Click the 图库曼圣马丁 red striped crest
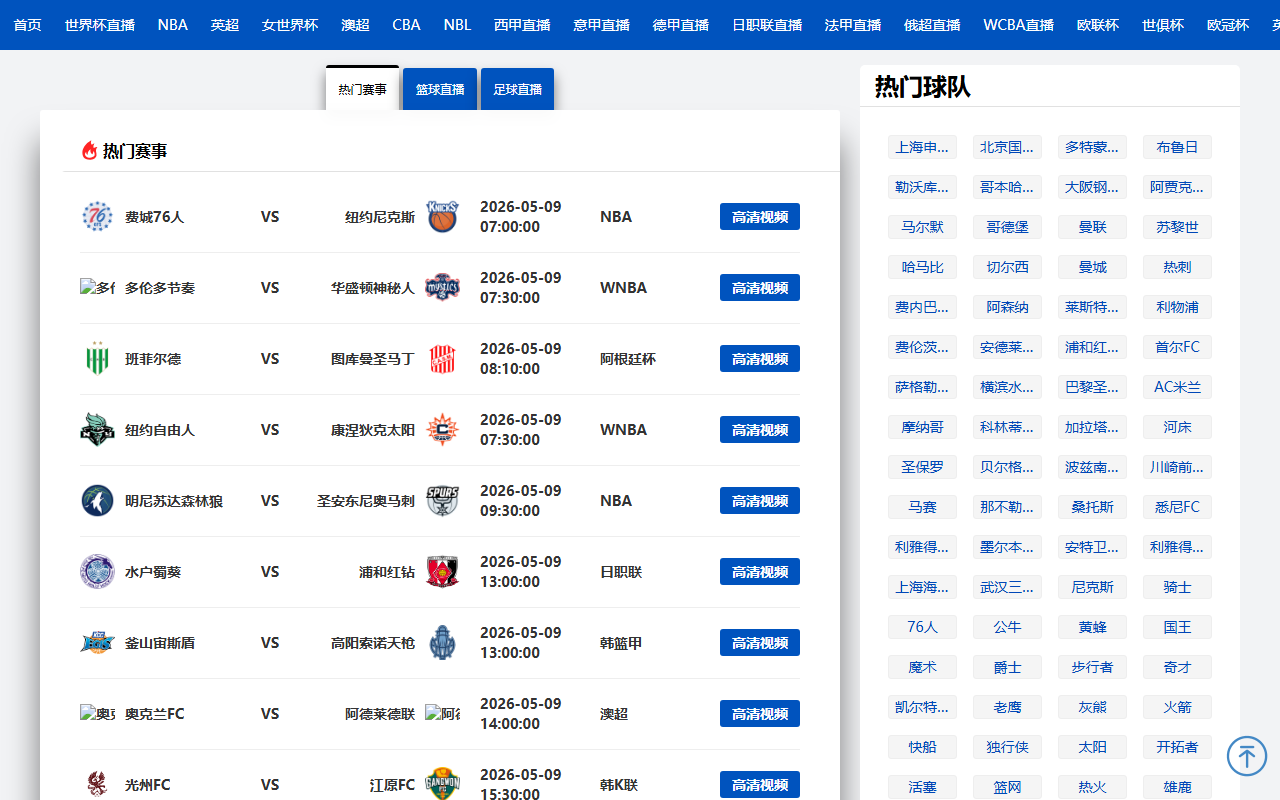Image resolution: width=1280 pixels, height=800 pixels. 442,359
